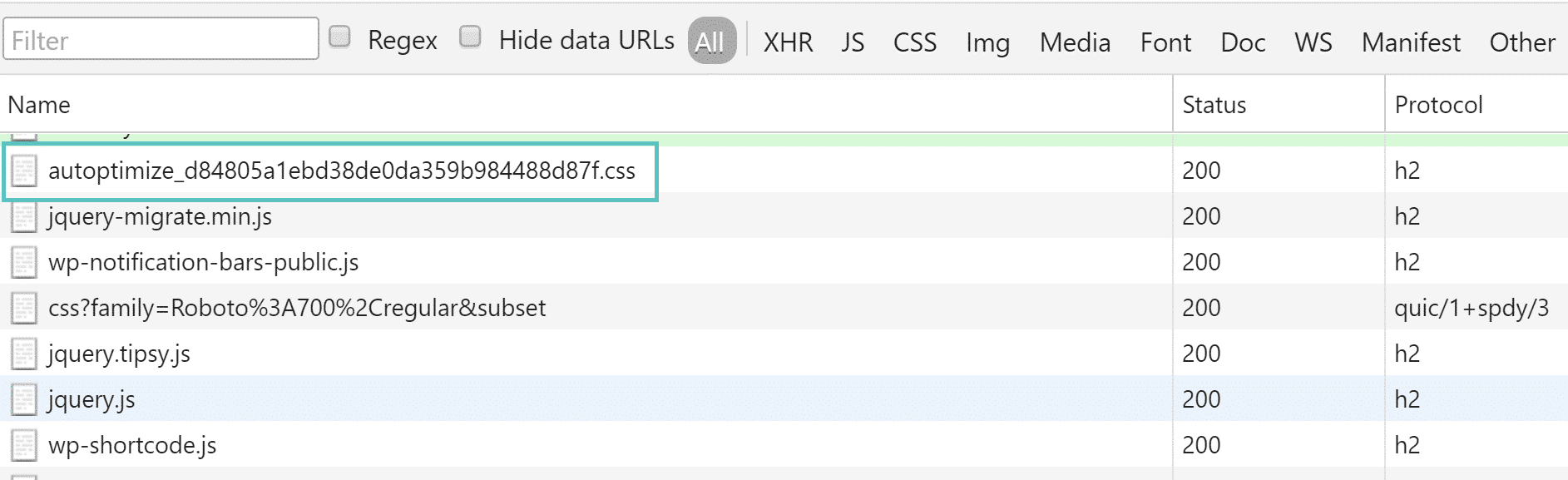
Task: Enable the Regex checkbox
Action: 339,37
